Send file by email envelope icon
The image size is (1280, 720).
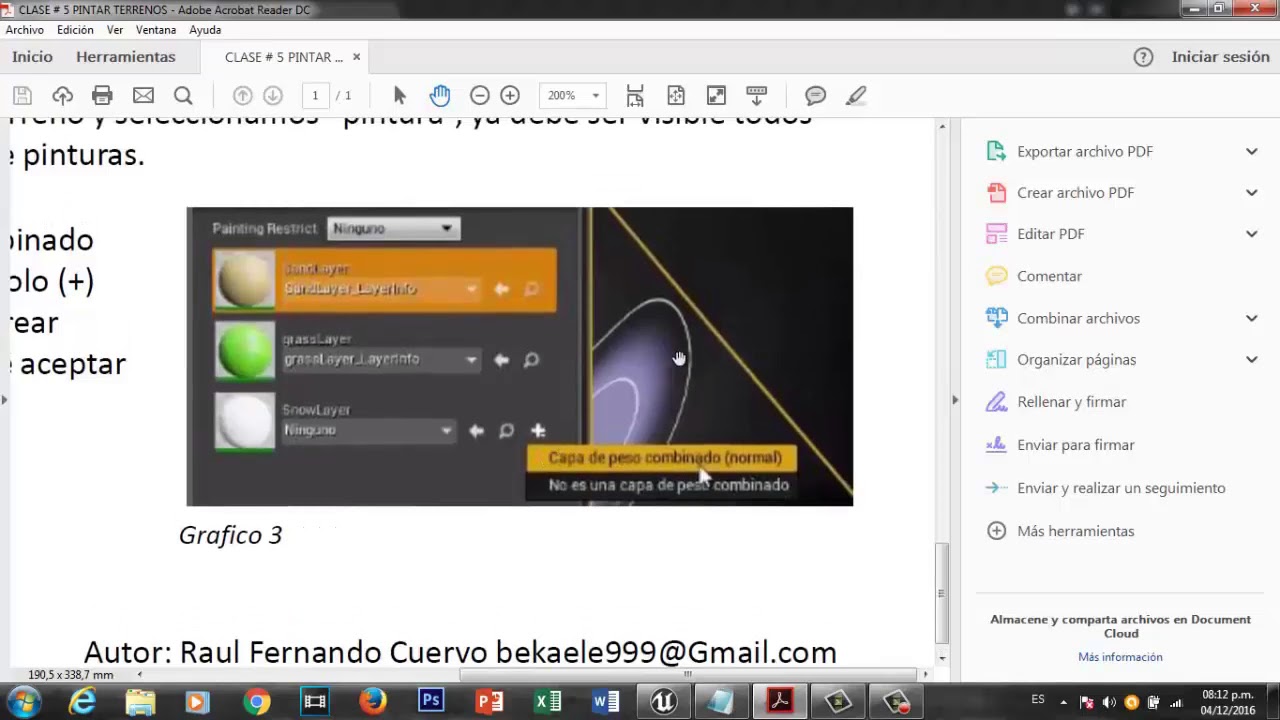coord(143,96)
